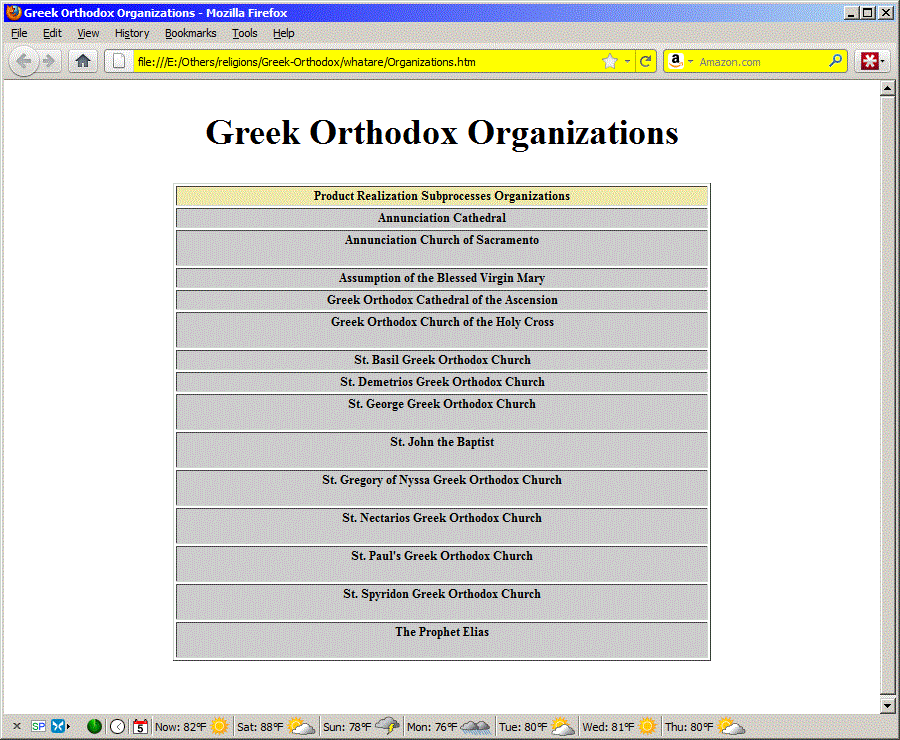Image resolution: width=900 pixels, height=740 pixels.
Task: Open the calendar icon showing 5
Action: pos(140,727)
